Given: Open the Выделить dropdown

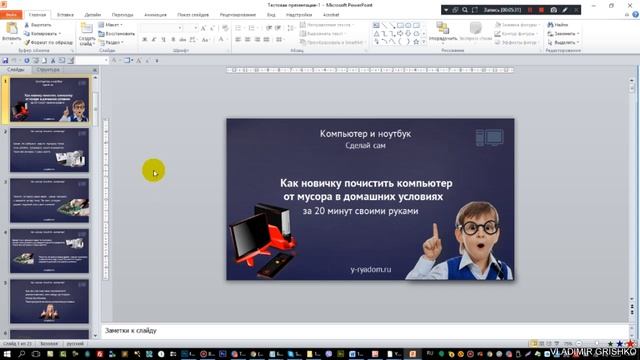Looking at the screenshot, I should (x=564, y=42).
